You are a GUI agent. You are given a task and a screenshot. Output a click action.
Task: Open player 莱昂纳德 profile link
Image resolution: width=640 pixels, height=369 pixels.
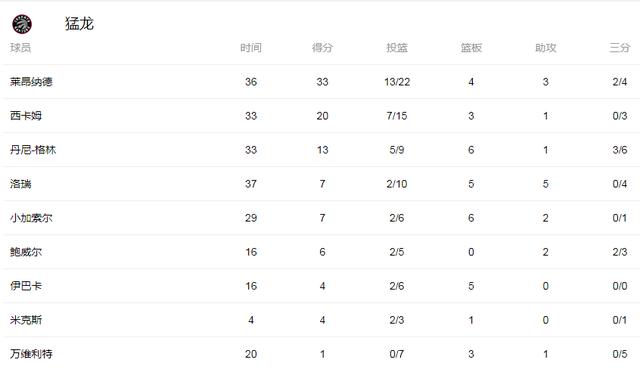31,82
